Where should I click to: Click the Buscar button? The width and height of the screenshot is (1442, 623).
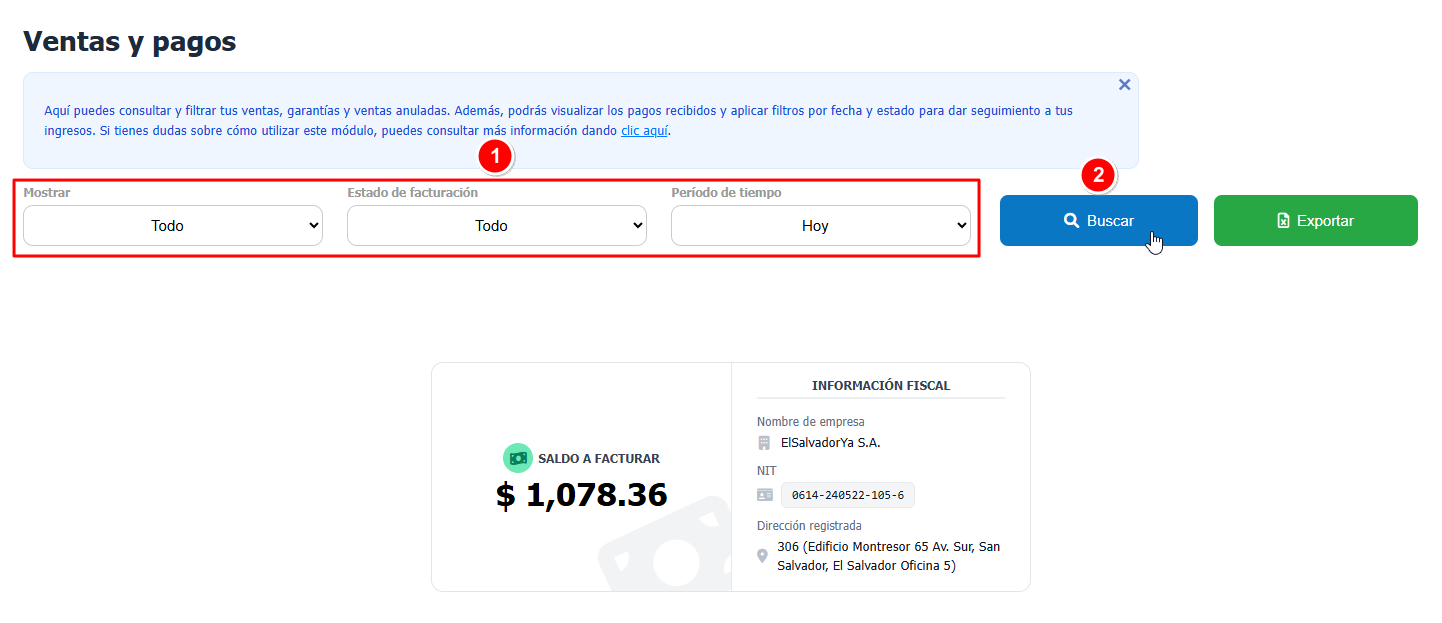coord(1099,220)
